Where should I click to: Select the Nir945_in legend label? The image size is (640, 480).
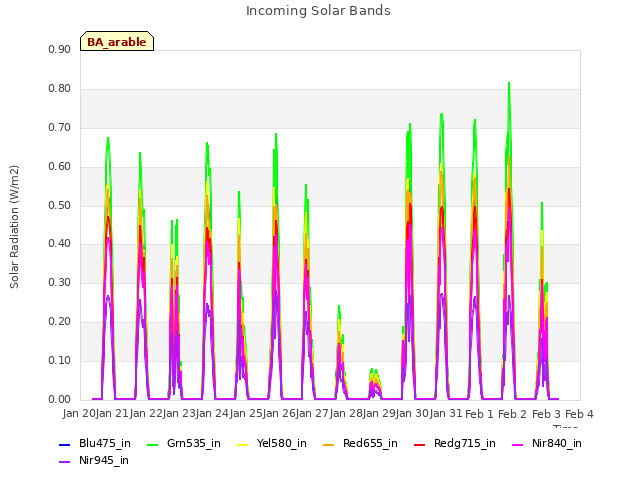pyautogui.click(x=104, y=460)
